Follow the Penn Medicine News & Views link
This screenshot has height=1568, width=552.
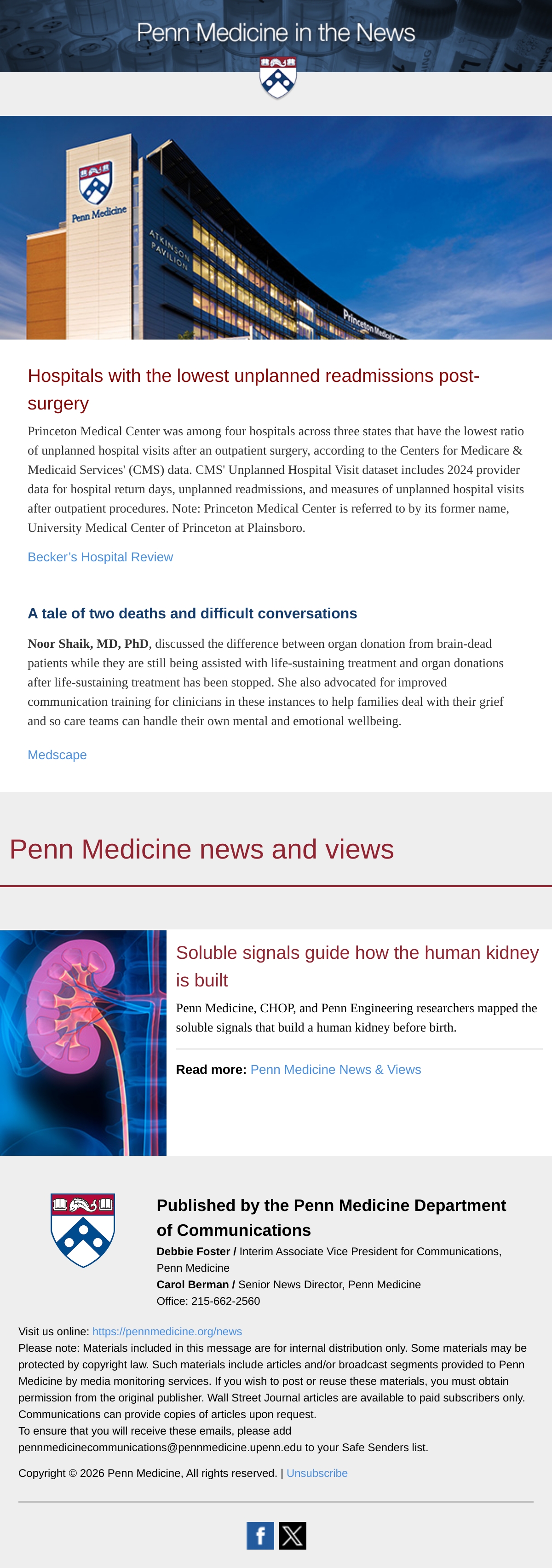click(x=335, y=1069)
